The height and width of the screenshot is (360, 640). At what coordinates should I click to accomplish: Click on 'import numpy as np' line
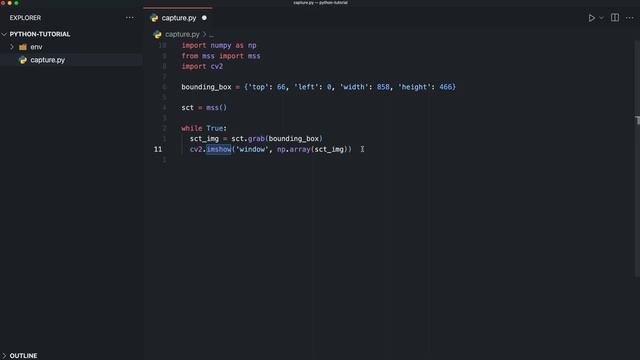pyautogui.click(x=219, y=45)
